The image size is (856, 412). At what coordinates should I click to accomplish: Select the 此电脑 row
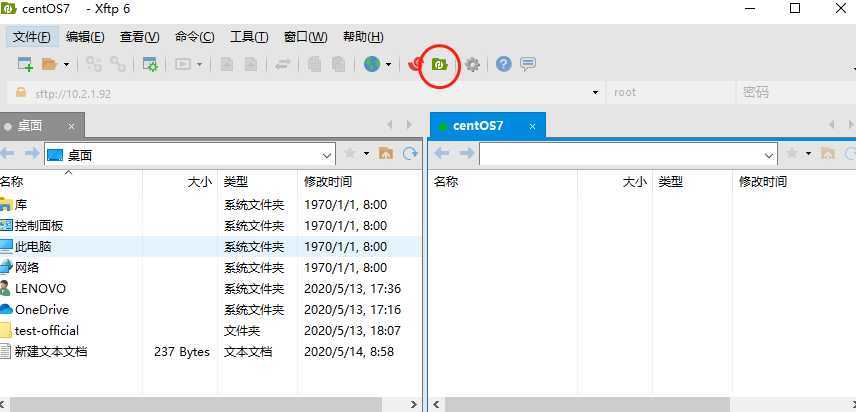pos(211,247)
